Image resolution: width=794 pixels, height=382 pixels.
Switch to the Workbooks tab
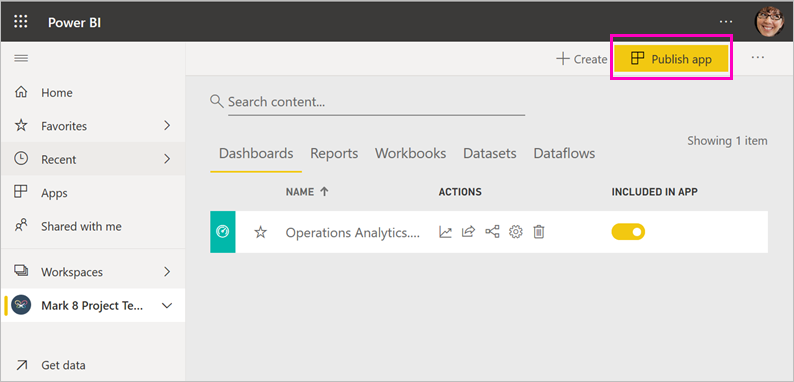pyautogui.click(x=411, y=154)
